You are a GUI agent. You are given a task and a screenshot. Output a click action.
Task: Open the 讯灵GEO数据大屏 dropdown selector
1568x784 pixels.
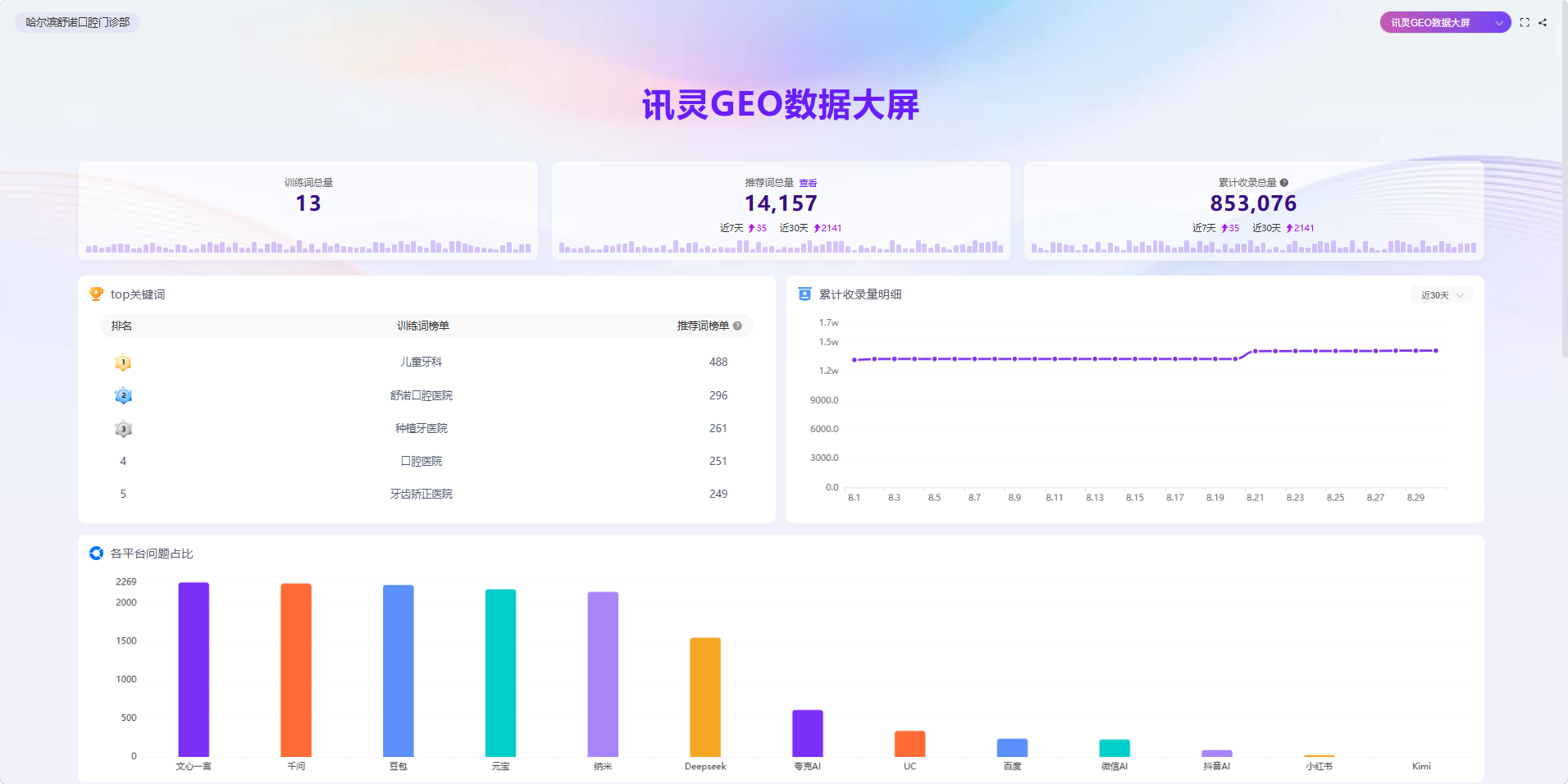[1445, 23]
